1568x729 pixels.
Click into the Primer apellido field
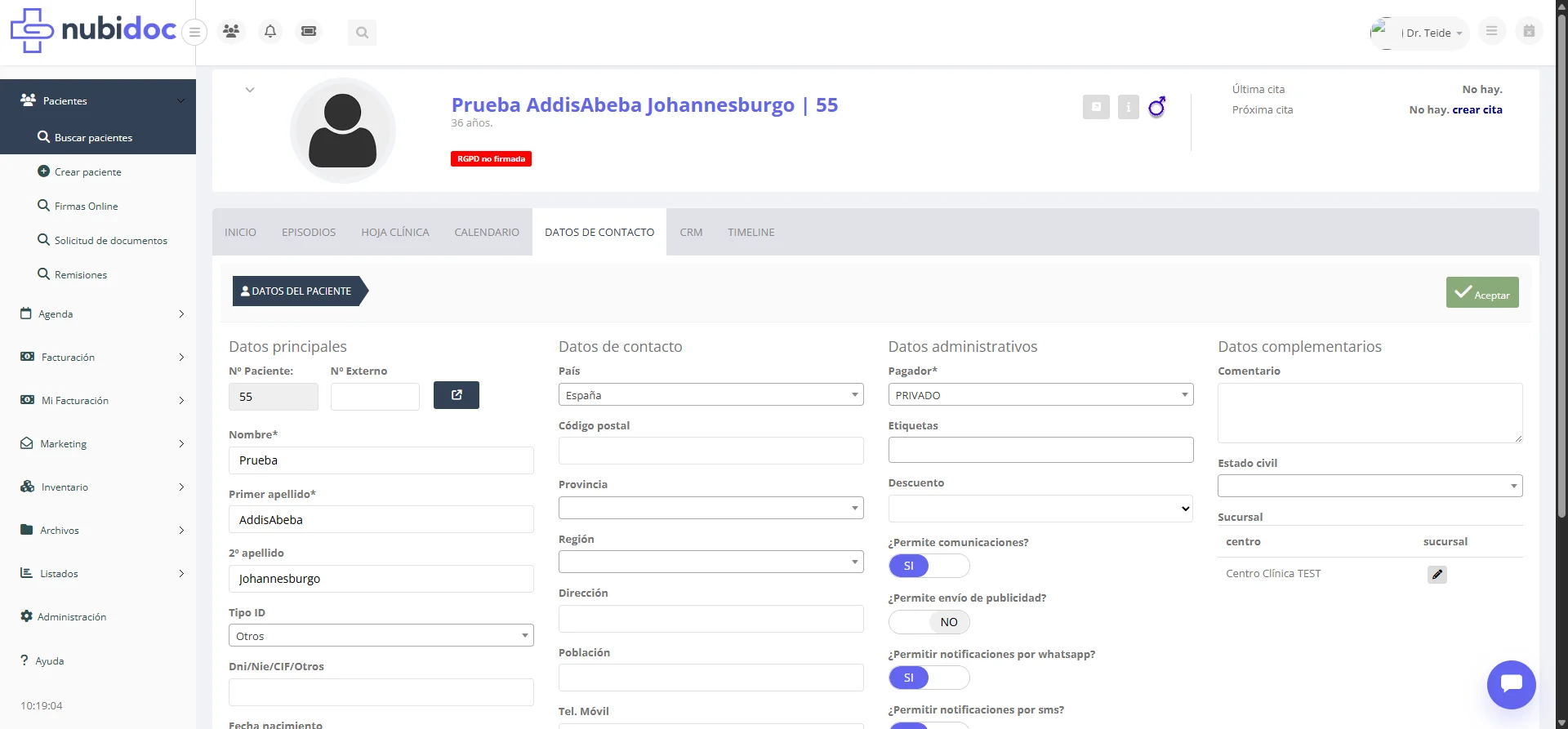point(381,519)
